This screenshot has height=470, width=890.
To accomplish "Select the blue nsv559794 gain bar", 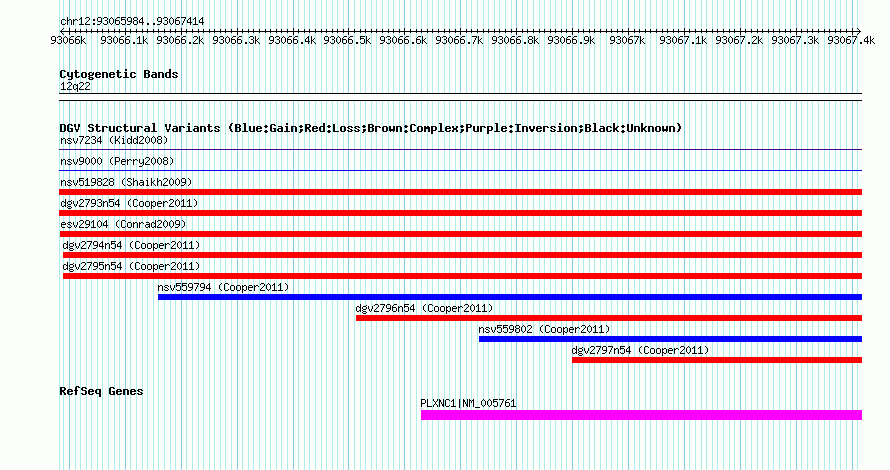I will point(510,297).
